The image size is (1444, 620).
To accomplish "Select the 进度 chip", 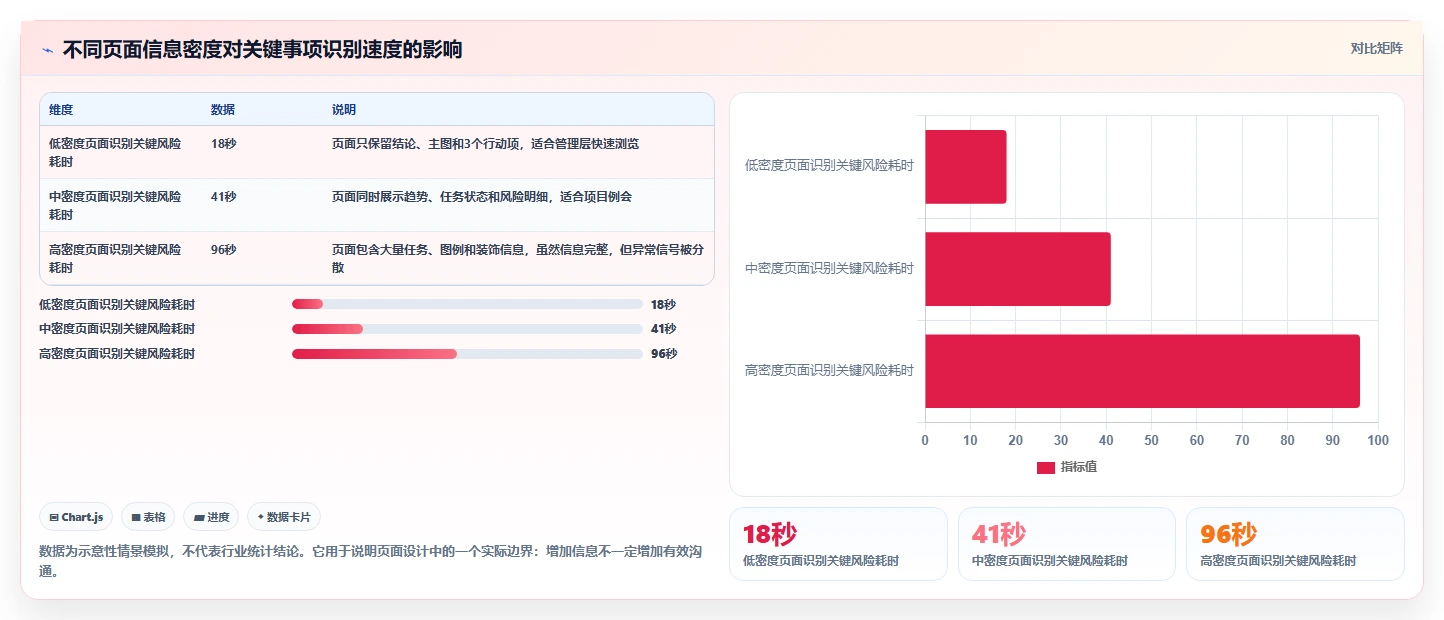I will point(211,517).
